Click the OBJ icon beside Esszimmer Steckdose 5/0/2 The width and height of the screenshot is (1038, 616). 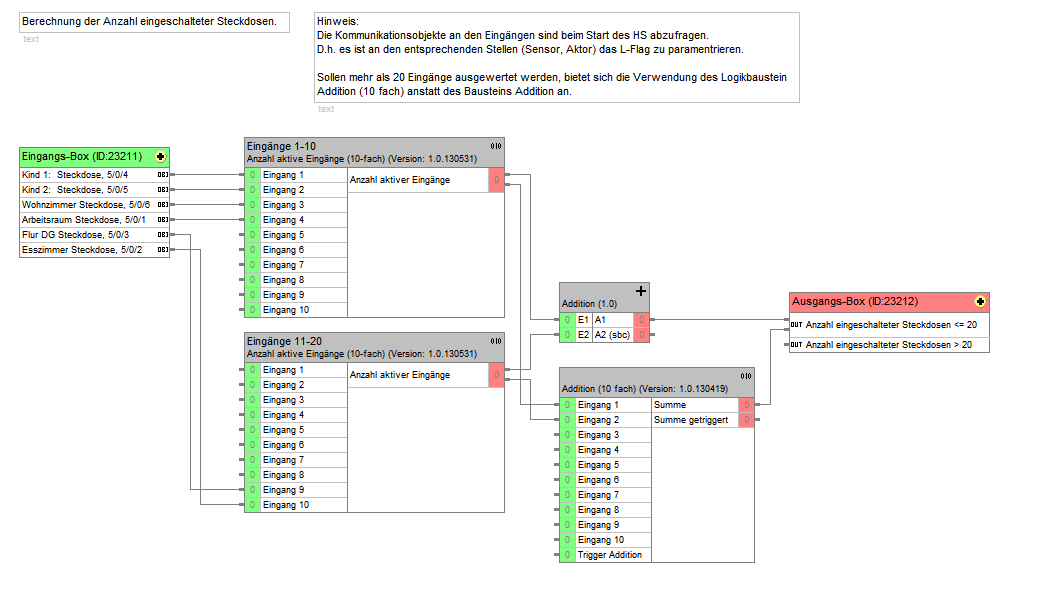click(x=163, y=250)
